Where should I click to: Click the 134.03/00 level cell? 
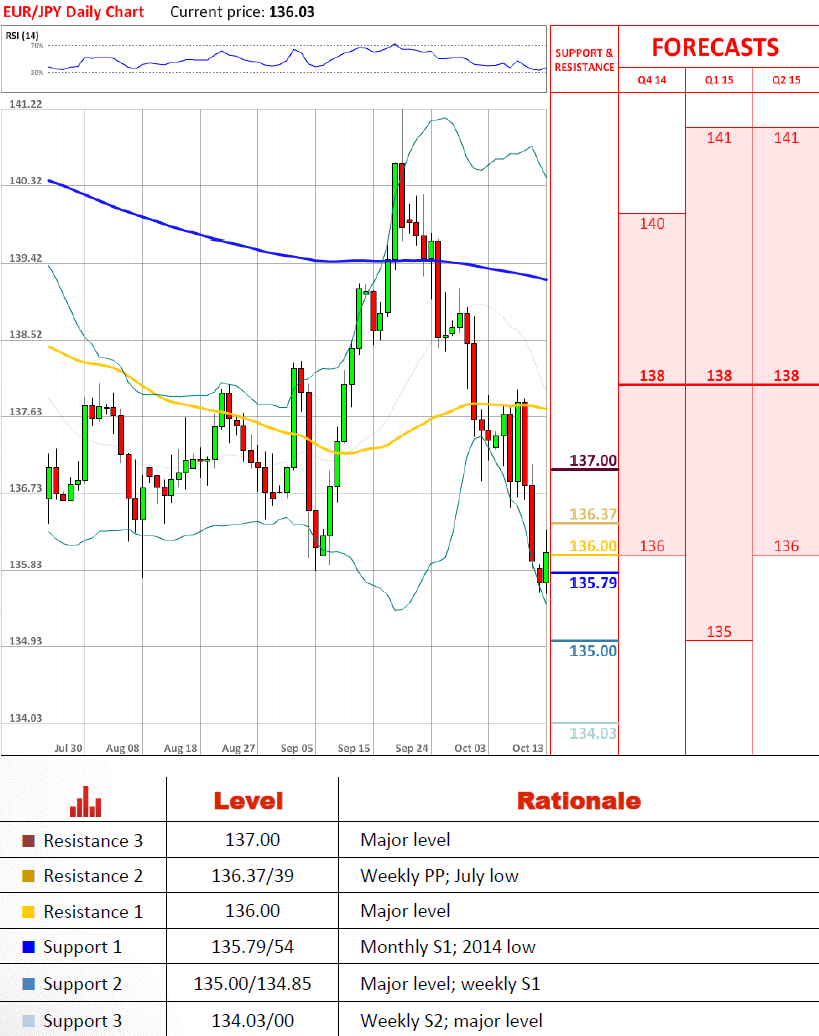click(252, 1021)
